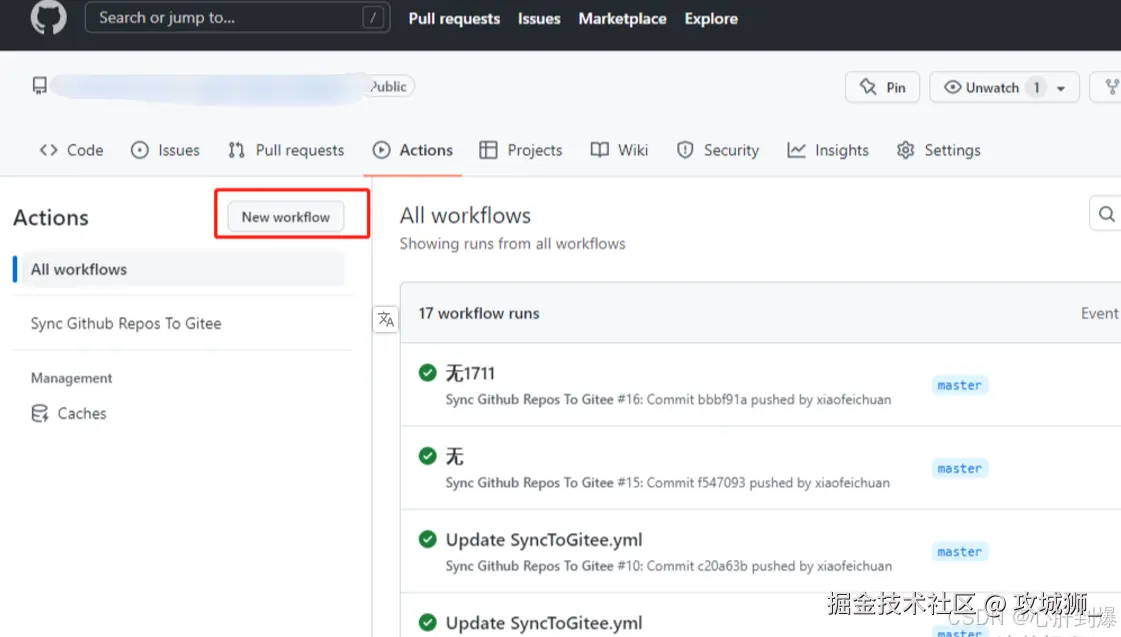The image size is (1121, 637).
Task: Open the repository Settings tab
Action: (x=939, y=150)
